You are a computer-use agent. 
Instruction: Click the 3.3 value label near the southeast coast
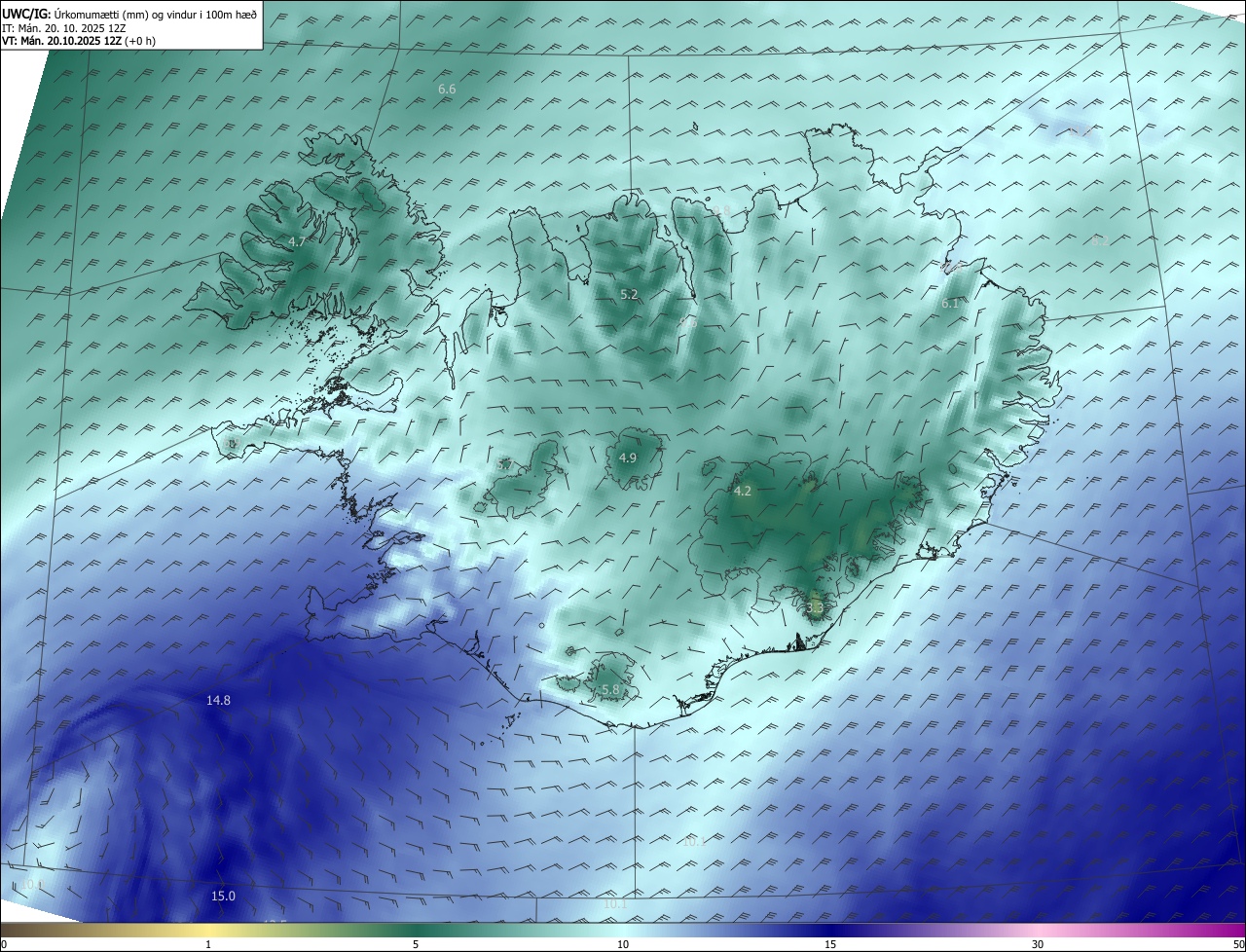click(x=816, y=608)
